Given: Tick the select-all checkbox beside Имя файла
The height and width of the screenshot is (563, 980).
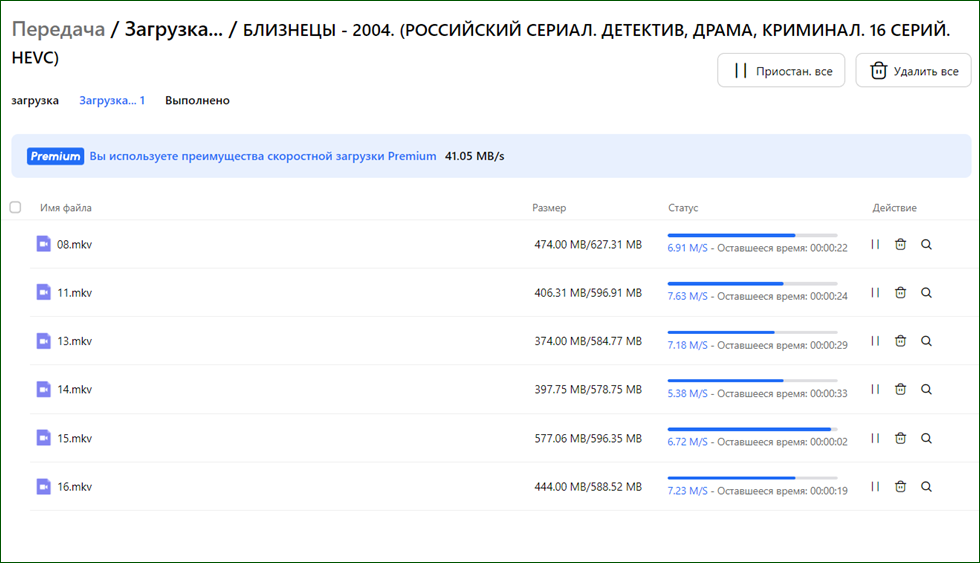Looking at the screenshot, I should (x=16, y=207).
